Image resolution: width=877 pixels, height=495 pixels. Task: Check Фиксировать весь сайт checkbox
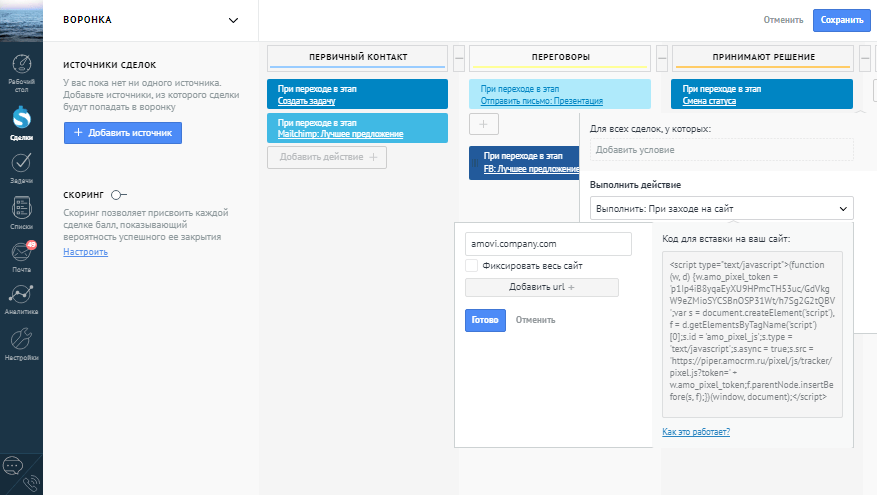point(471,266)
